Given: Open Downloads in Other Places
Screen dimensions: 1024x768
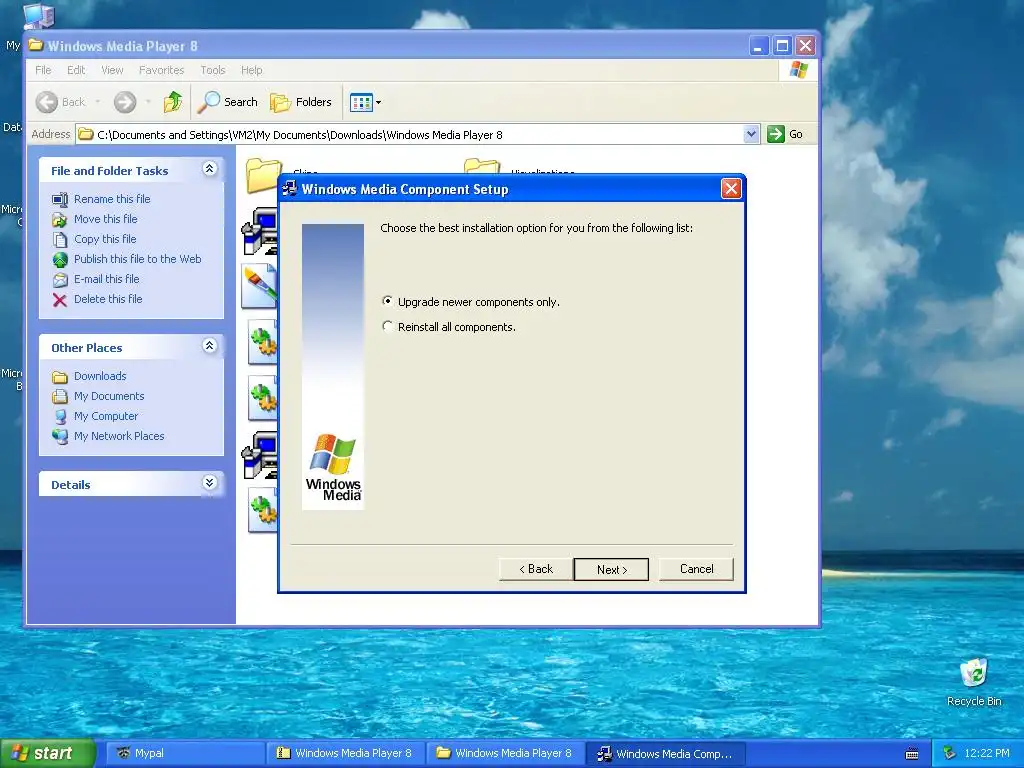Looking at the screenshot, I should [100, 376].
